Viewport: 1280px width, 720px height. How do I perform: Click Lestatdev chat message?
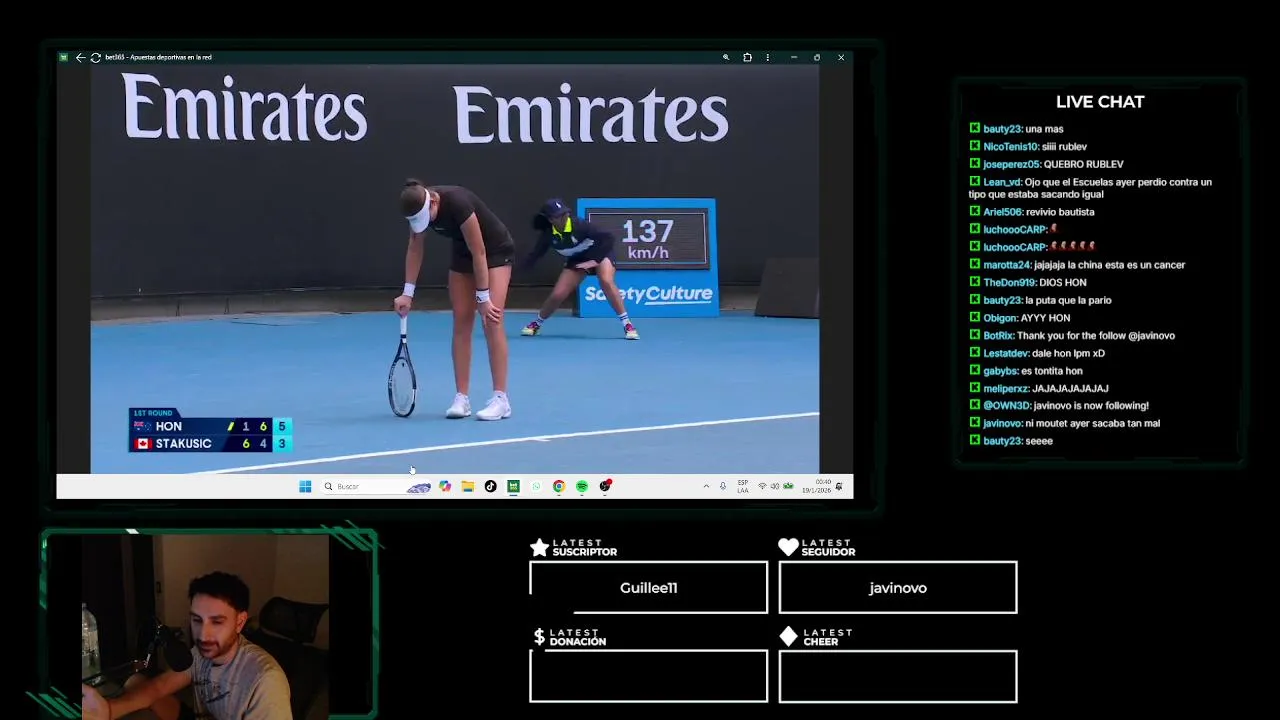point(1037,353)
